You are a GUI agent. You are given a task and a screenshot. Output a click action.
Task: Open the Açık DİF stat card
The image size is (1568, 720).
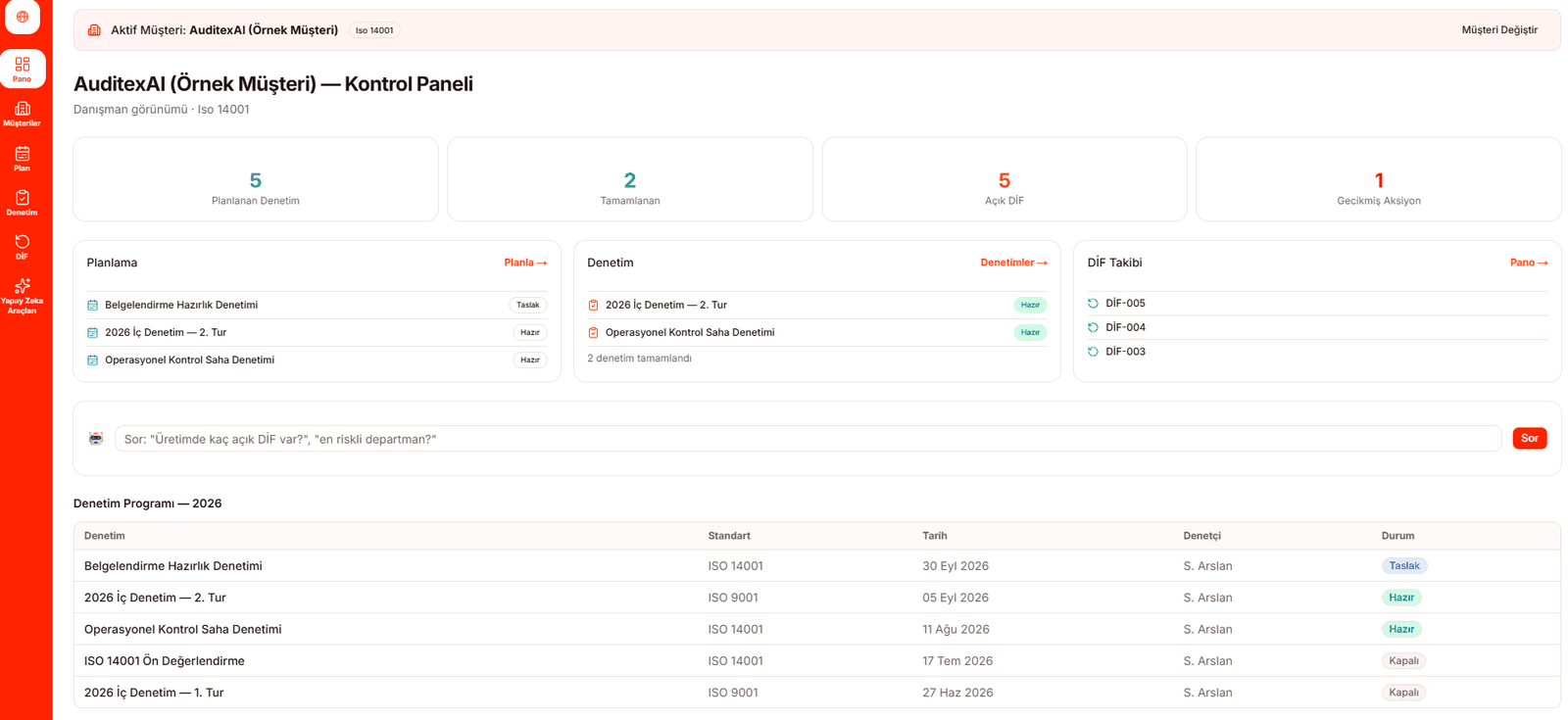(x=1004, y=179)
